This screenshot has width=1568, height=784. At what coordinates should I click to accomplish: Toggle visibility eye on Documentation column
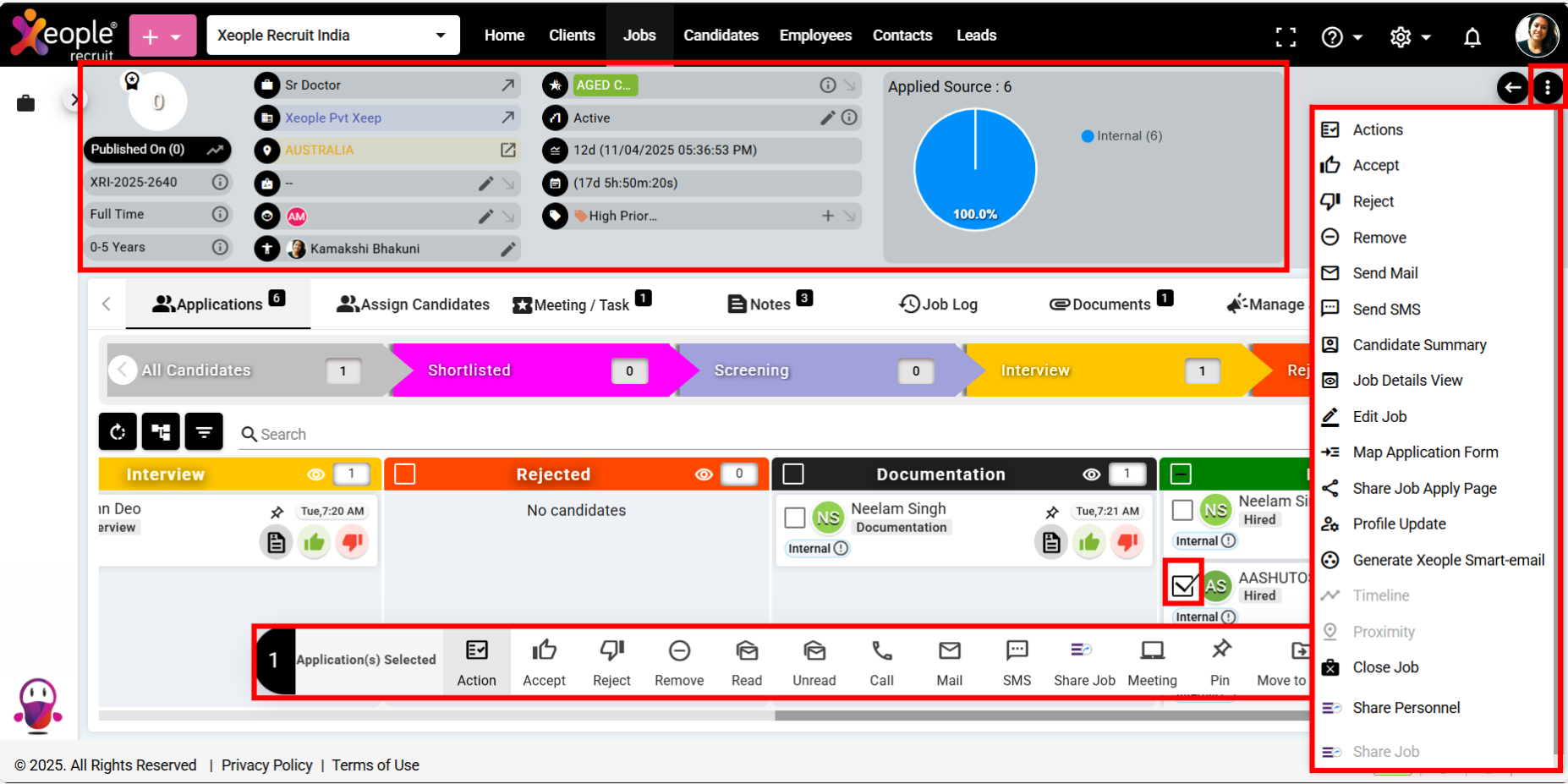[x=1092, y=474]
